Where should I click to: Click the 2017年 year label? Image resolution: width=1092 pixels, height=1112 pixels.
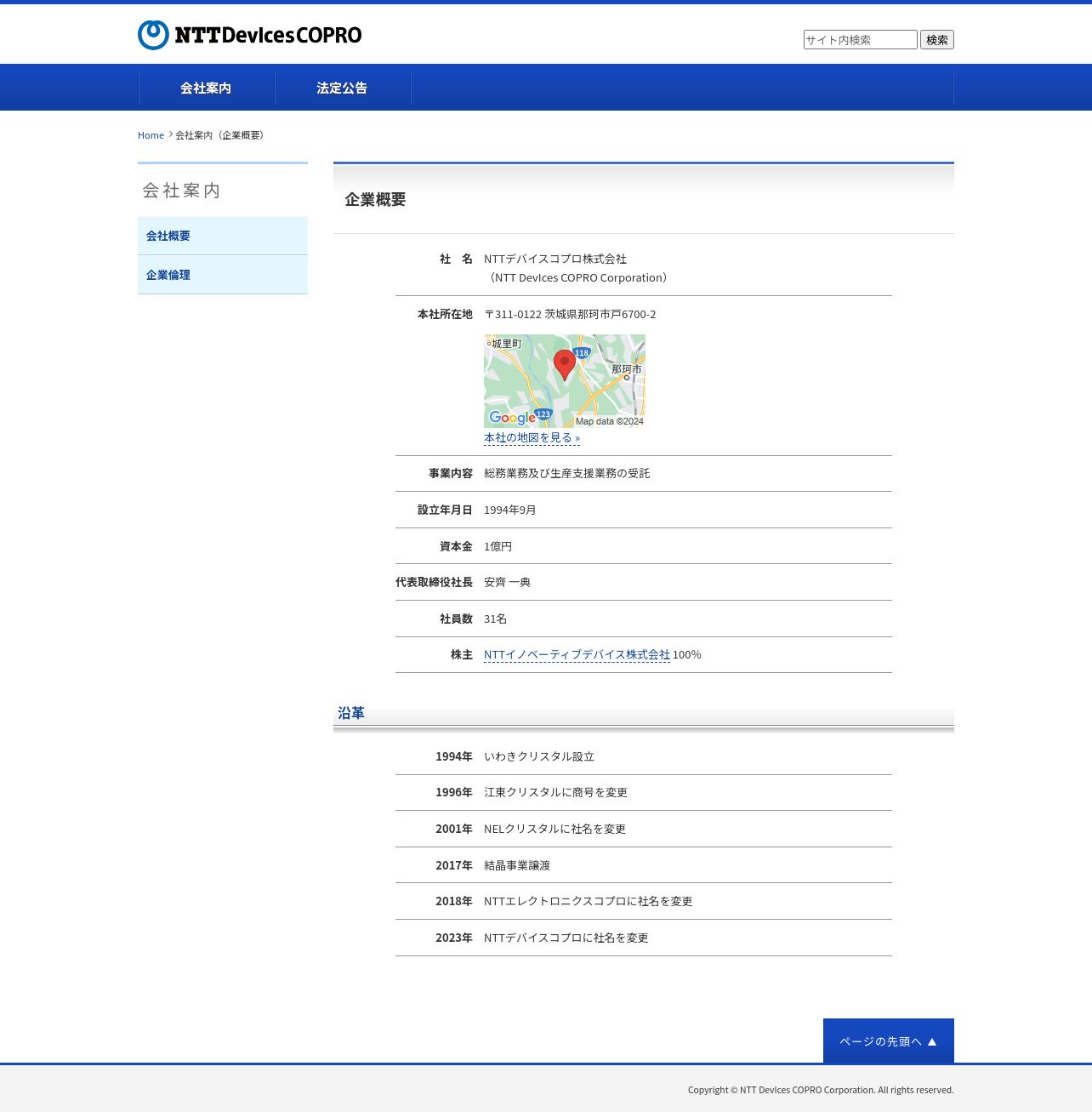pyautogui.click(x=454, y=865)
